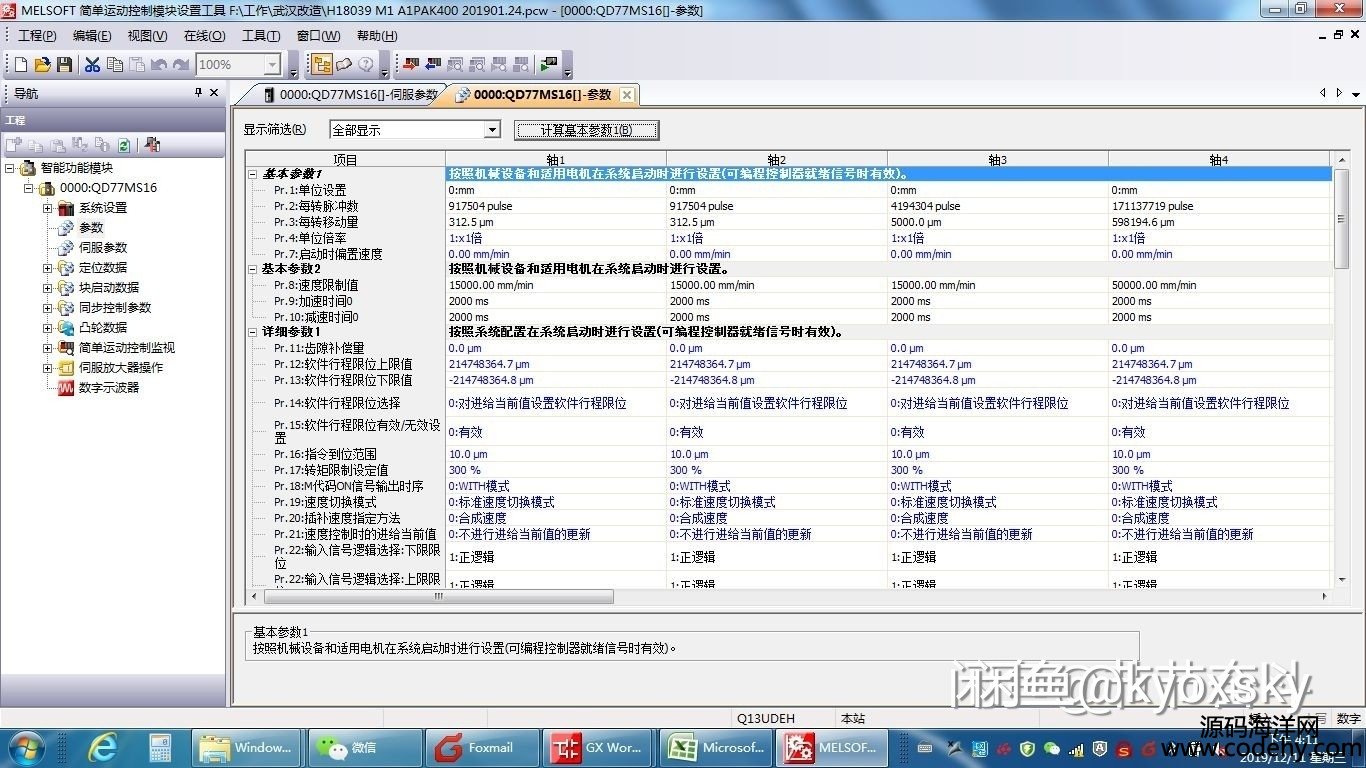Expand the 简单运动控制监视 tree node
The height and width of the screenshot is (768, 1366).
pyautogui.click(x=48, y=348)
